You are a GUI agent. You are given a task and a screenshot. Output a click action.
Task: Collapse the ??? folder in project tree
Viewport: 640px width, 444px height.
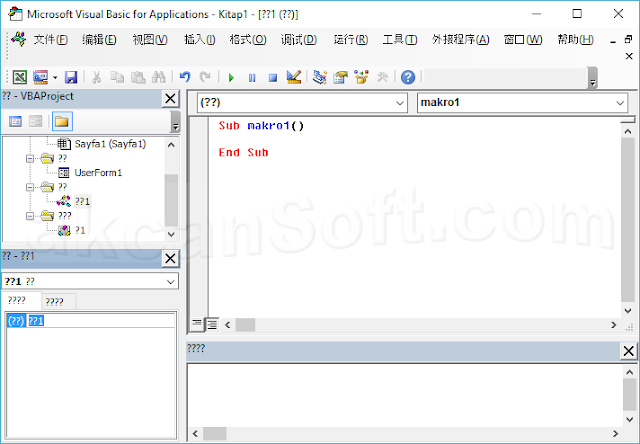coord(30,215)
